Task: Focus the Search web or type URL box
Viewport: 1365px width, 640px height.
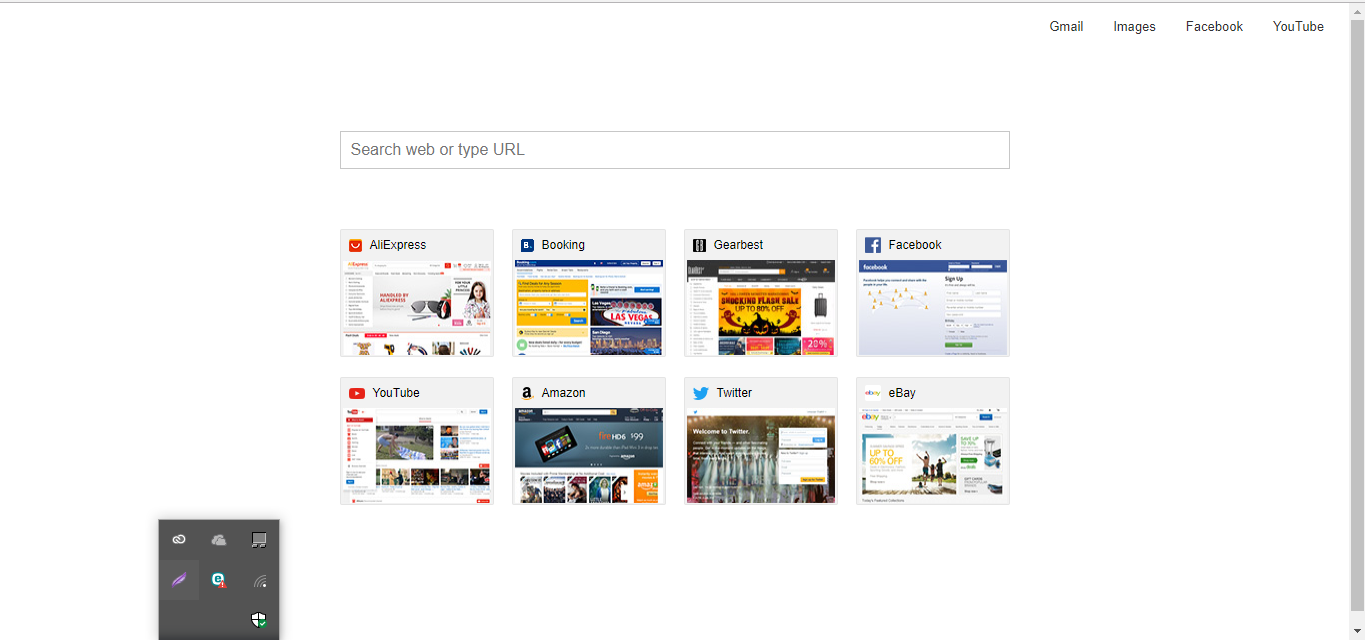Action: pos(675,150)
